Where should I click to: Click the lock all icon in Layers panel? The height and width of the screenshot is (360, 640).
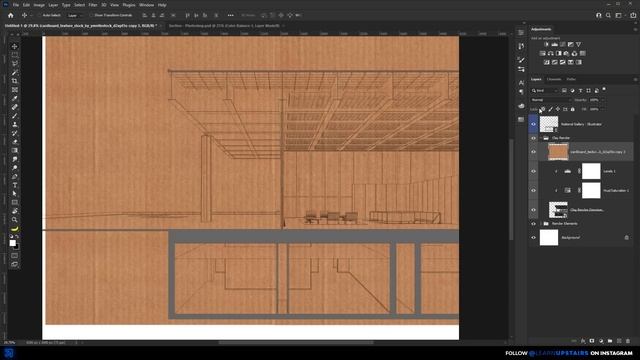coord(573,109)
